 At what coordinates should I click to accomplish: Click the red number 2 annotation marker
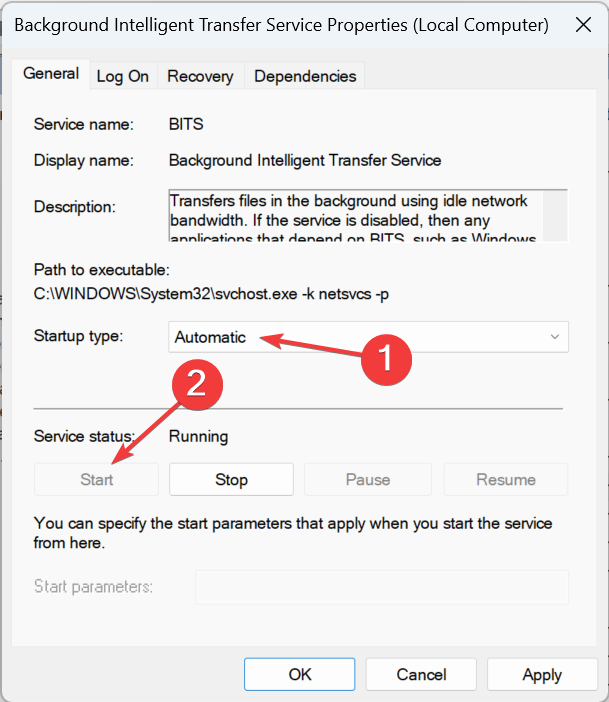197,385
